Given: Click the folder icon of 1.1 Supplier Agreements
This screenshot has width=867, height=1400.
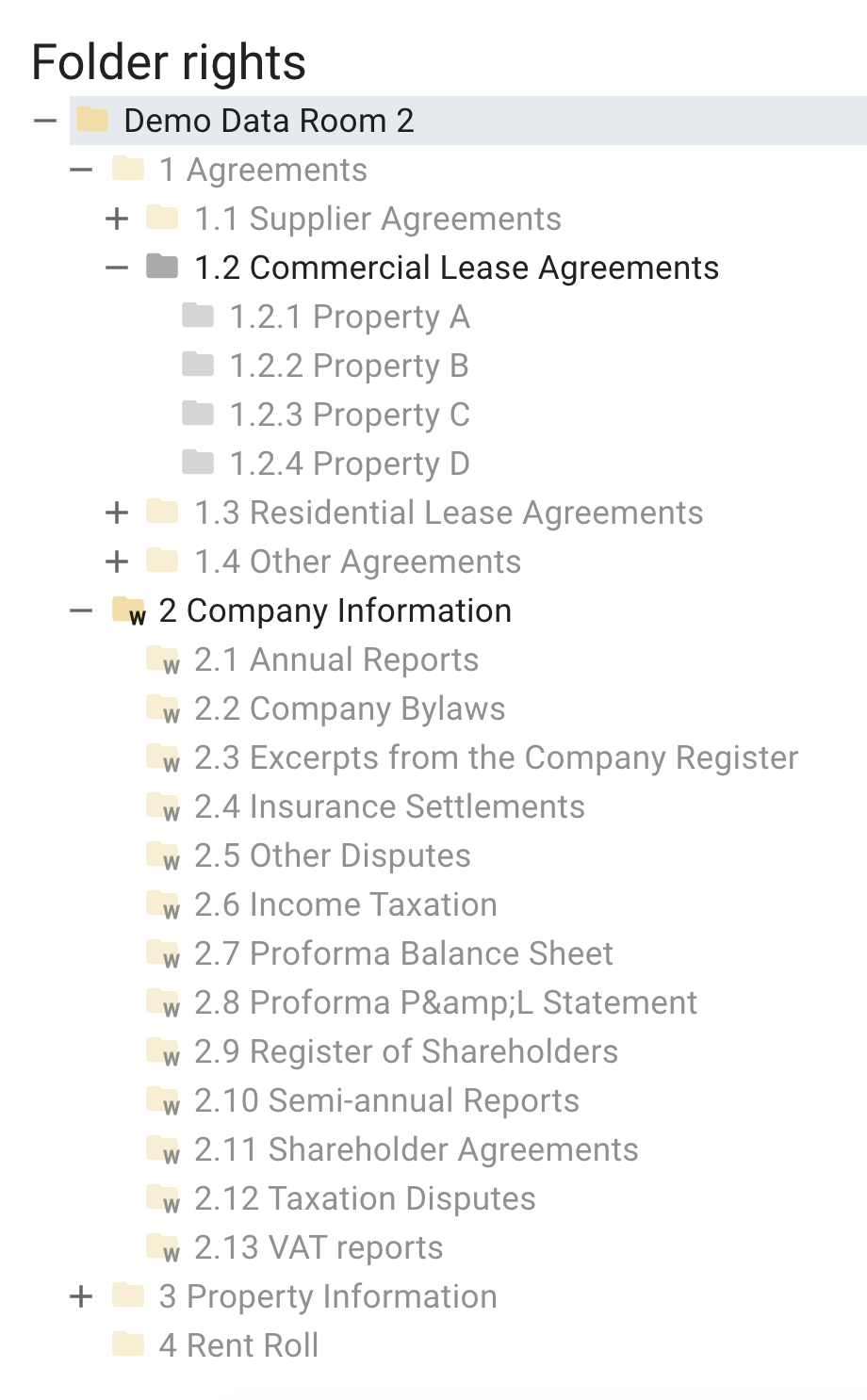Looking at the screenshot, I should [x=162, y=218].
